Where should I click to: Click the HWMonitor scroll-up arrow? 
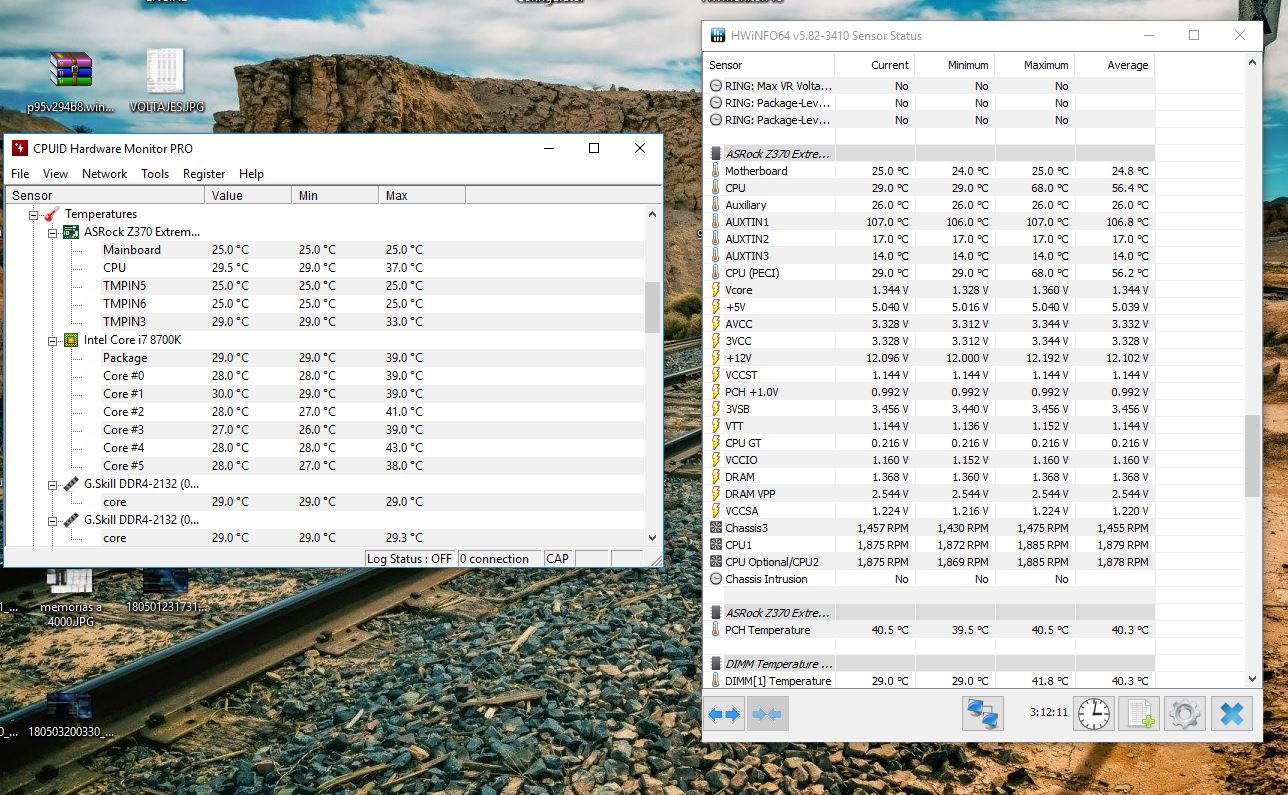[x=652, y=214]
